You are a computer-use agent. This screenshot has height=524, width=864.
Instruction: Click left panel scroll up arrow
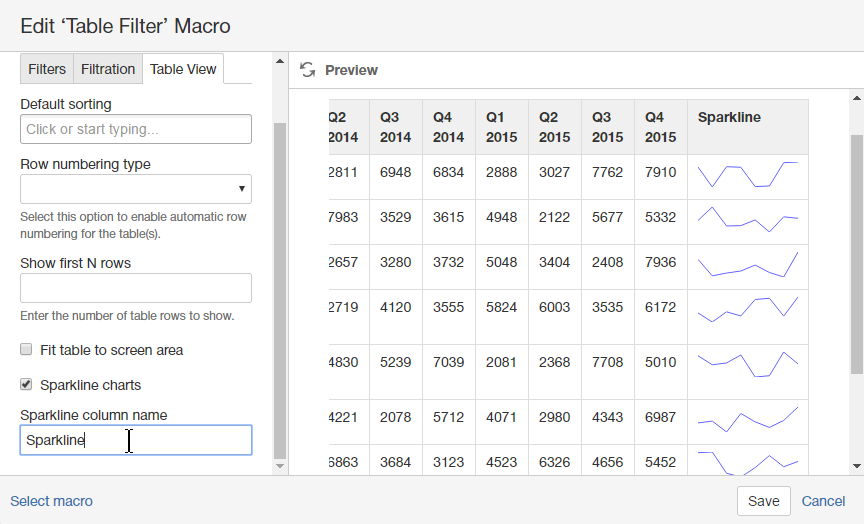pyautogui.click(x=279, y=63)
